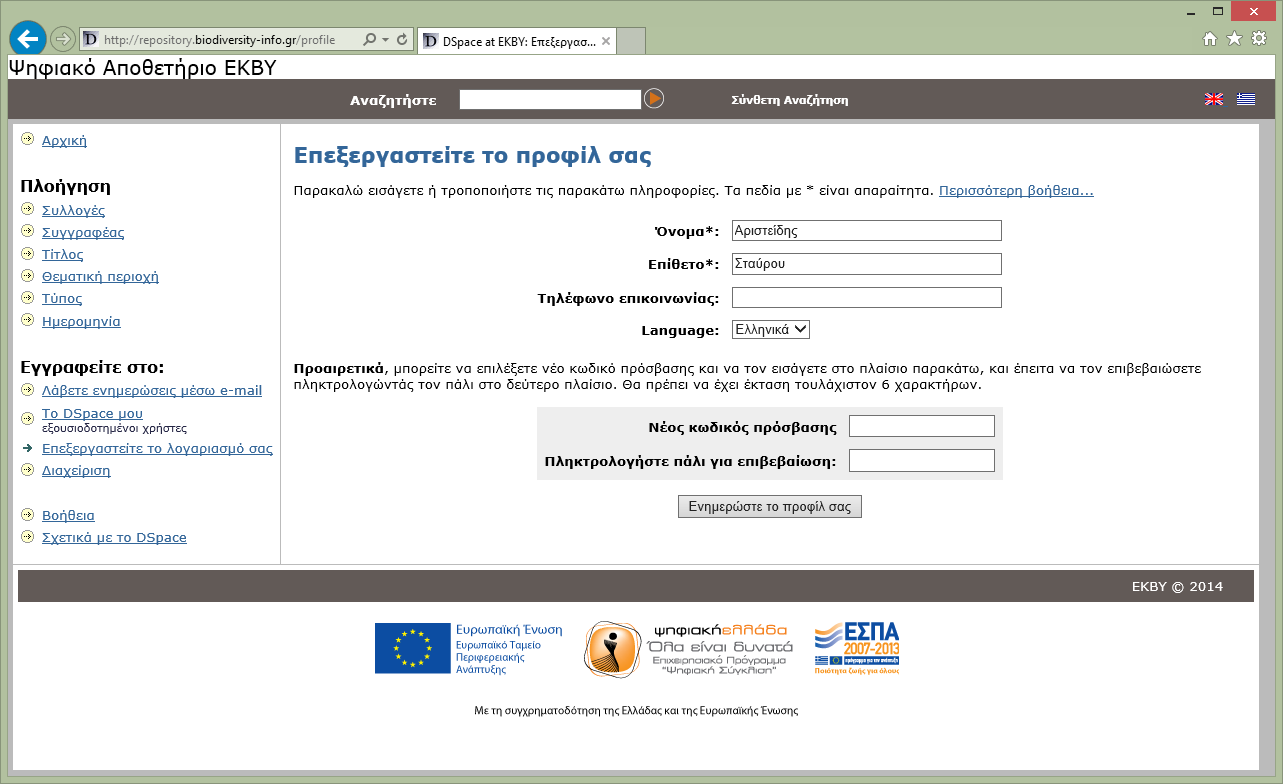
Task: Browse by Συγγραφέας link
Action: (x=83, y=232)
